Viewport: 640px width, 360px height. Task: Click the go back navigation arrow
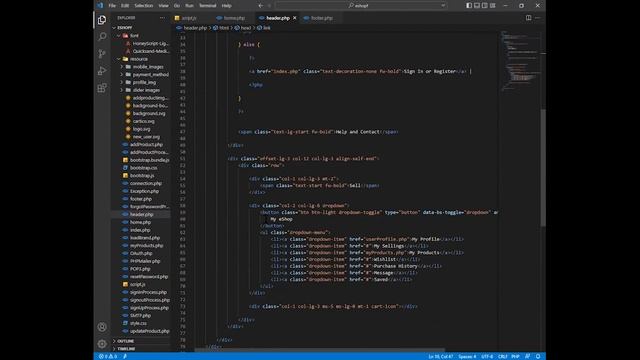pyautogui.click(x=261, y=6)
